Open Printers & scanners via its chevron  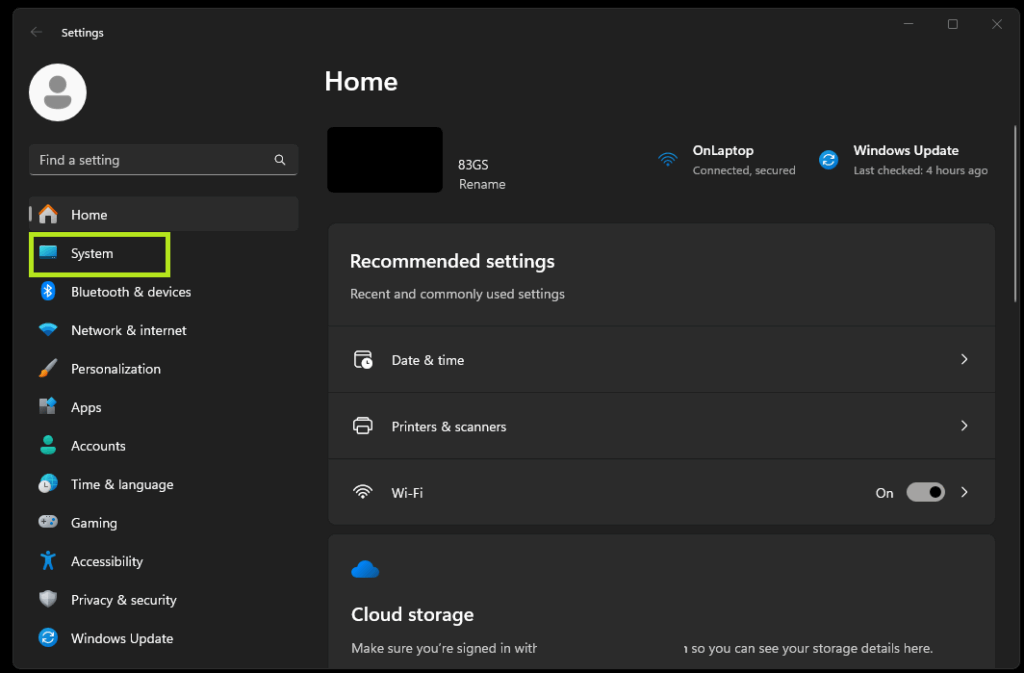[964, 426]
